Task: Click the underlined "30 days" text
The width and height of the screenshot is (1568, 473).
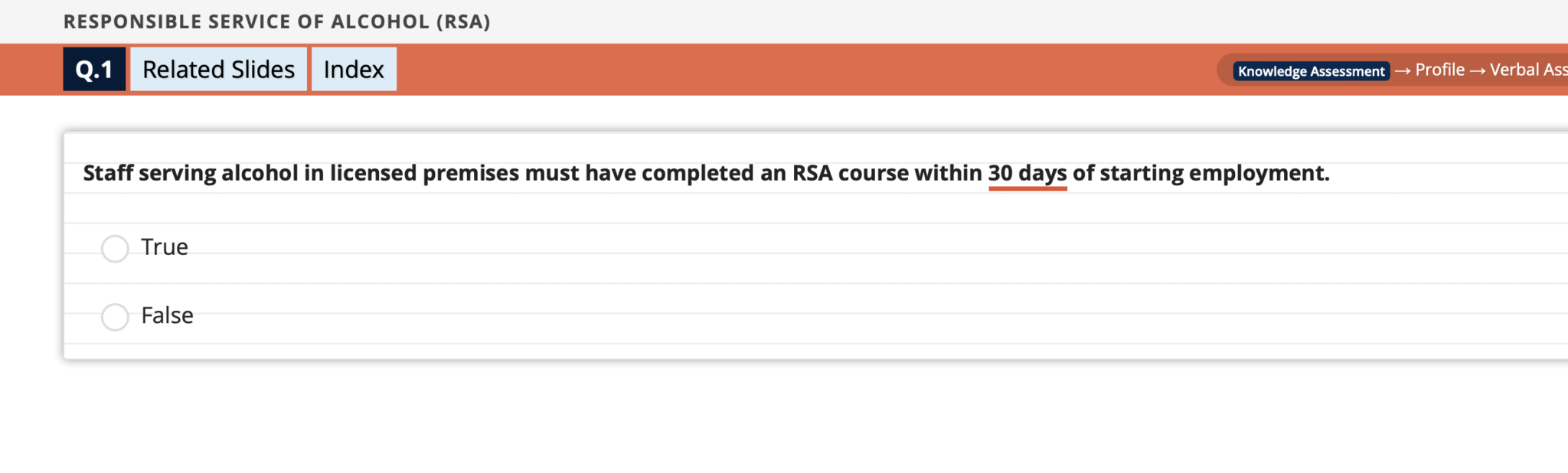Action: (x=1027, y=174)
